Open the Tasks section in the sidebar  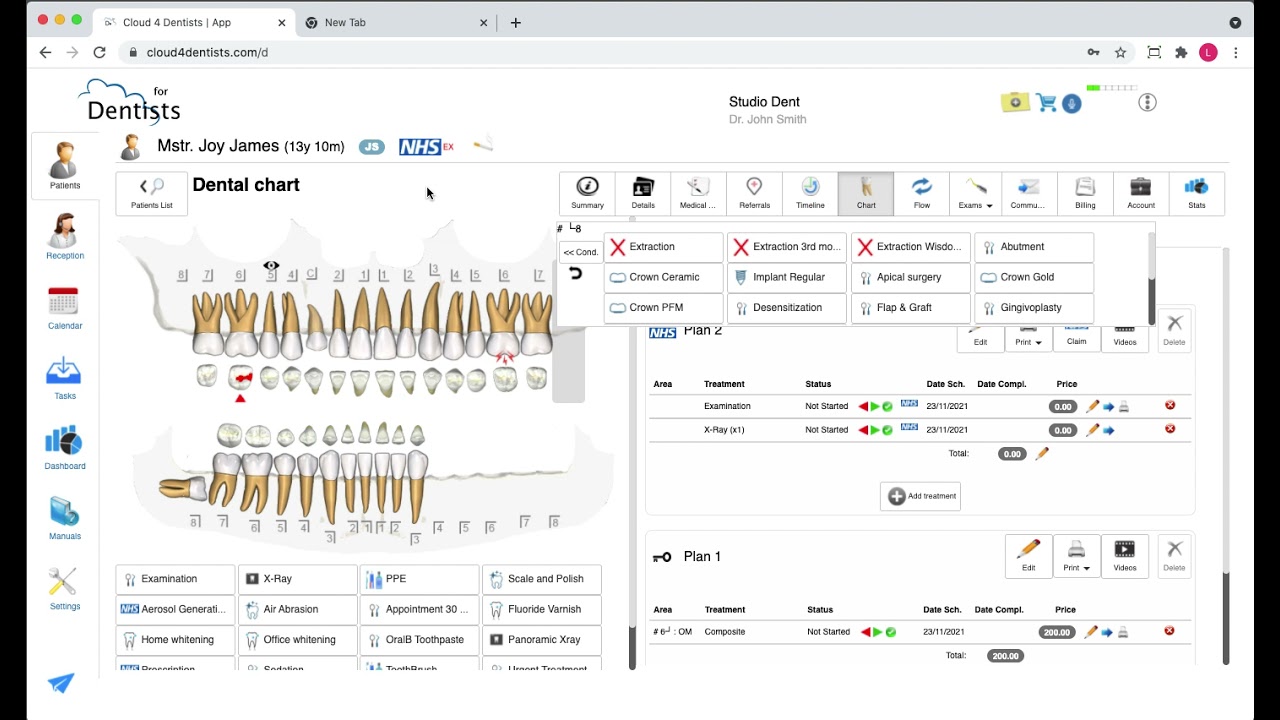[65, 378]
